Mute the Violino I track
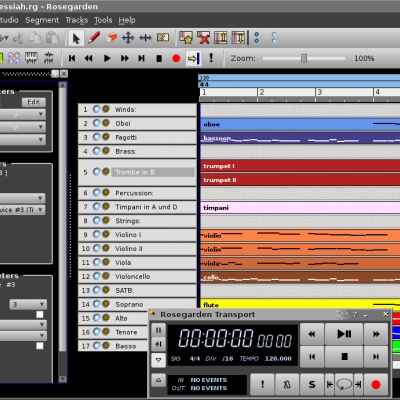Image resolution: width=400 pixels, height=400 pixels. 97,234
